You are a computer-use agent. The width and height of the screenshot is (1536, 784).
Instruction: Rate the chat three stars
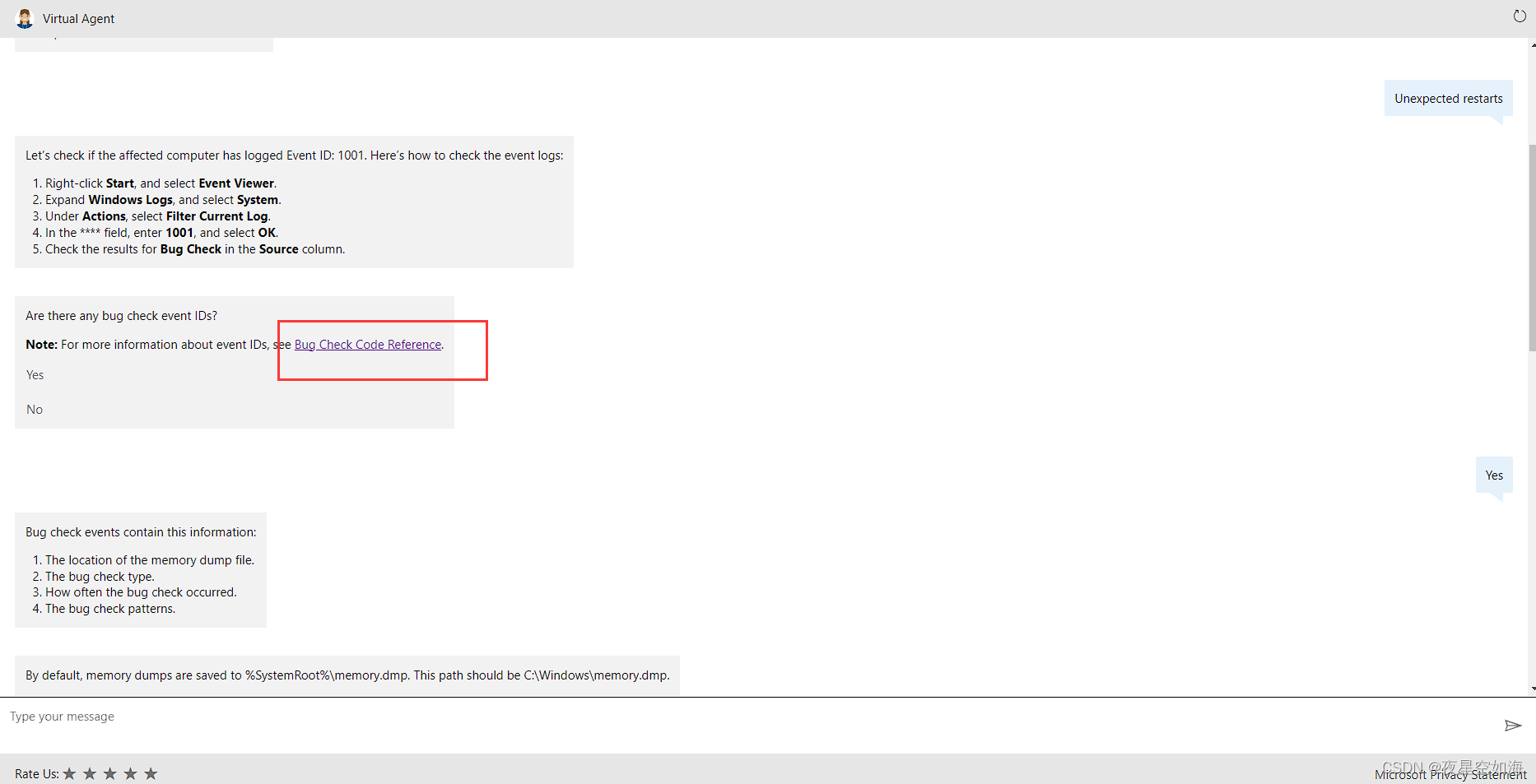109,773
